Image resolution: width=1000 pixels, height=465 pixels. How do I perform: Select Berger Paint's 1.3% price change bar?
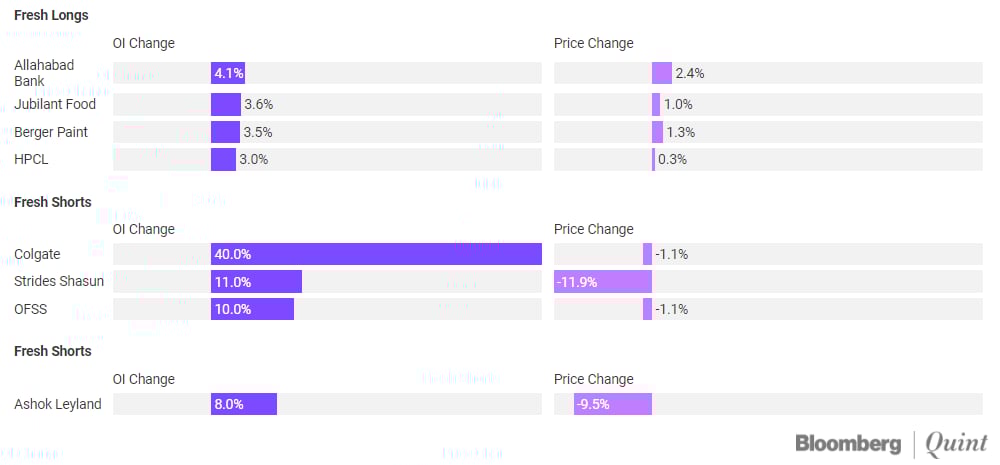[657, 132]
